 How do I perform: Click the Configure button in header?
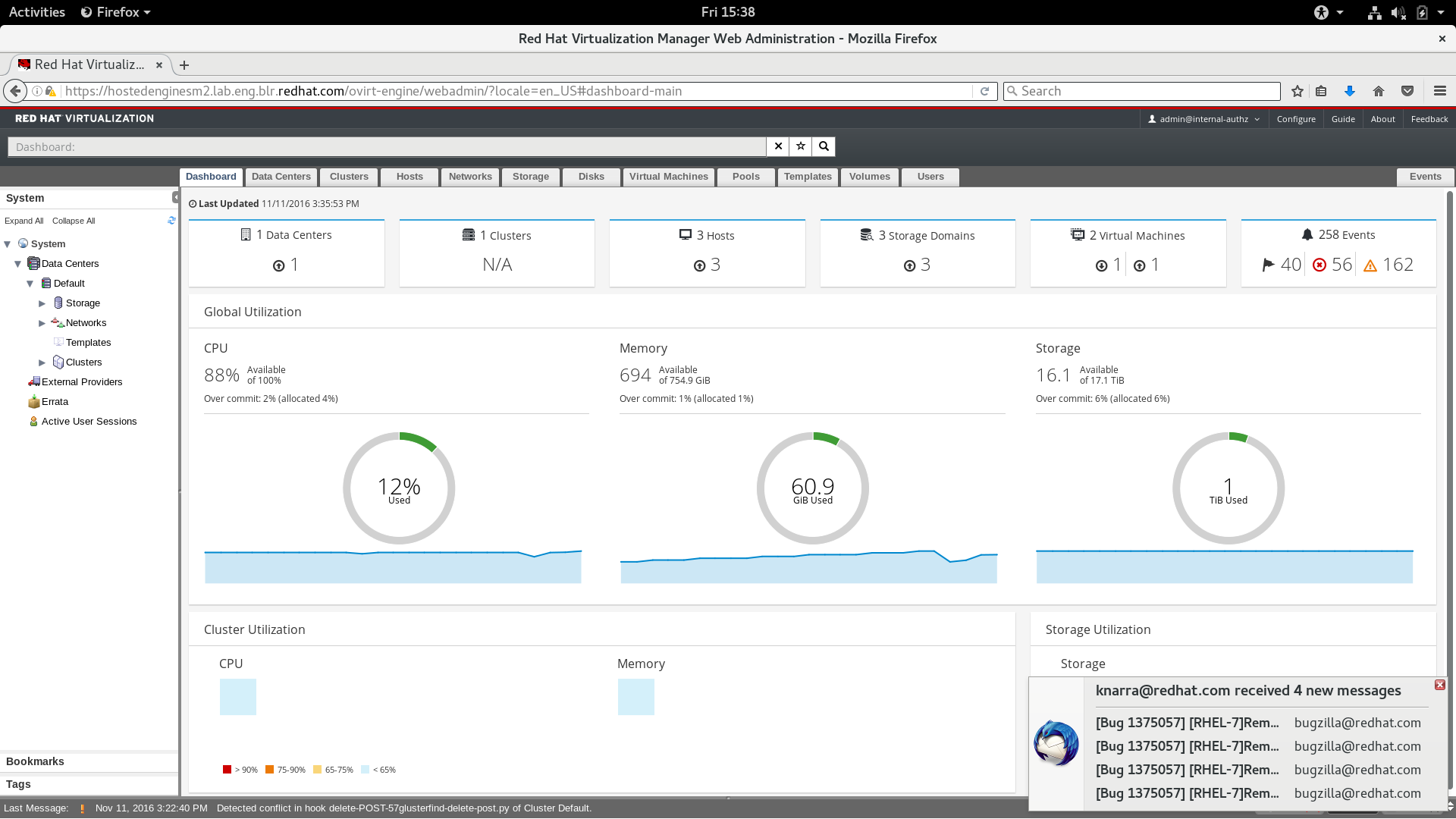click(1295, 119)
